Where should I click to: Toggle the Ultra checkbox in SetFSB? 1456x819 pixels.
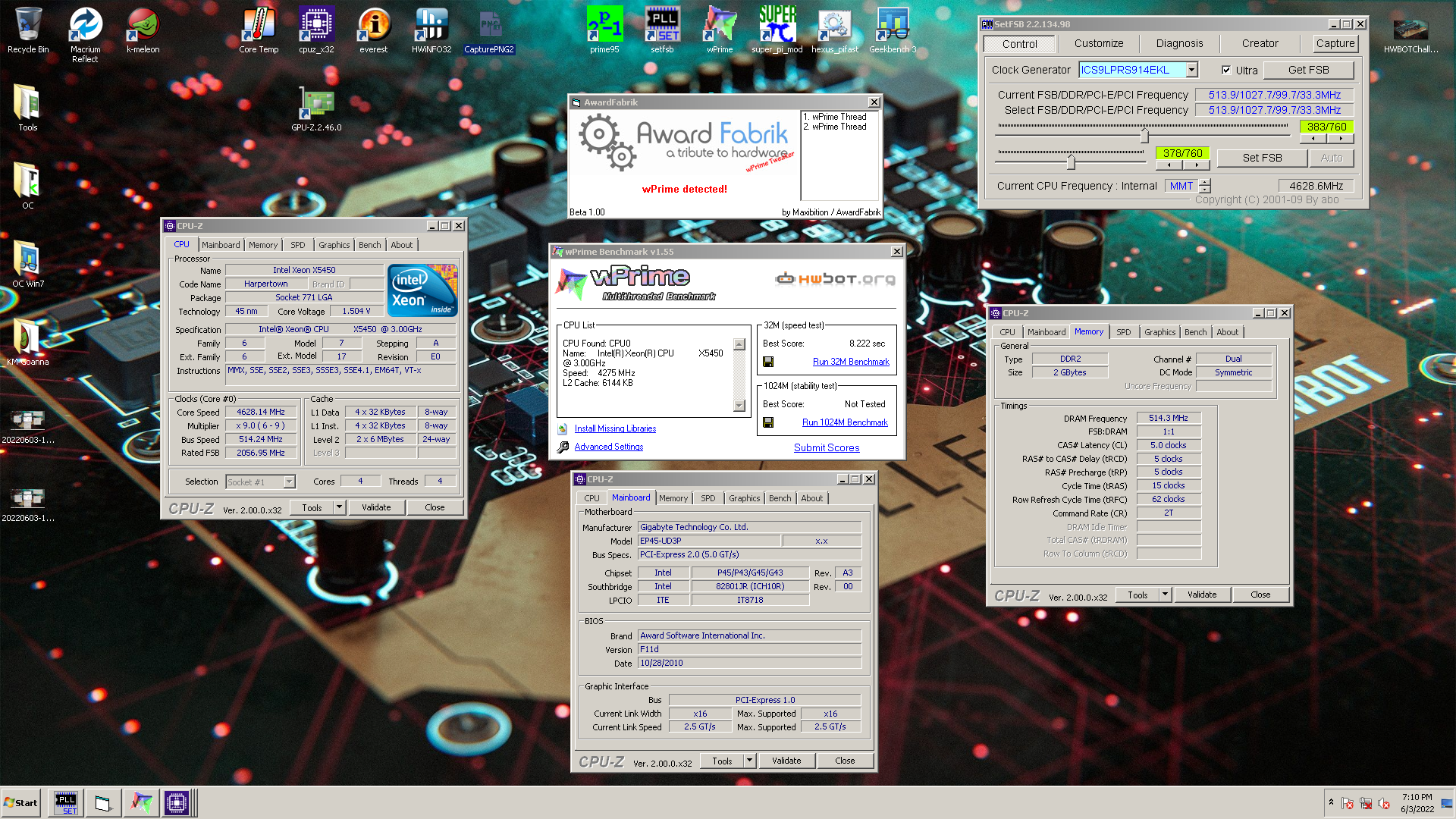[x=1226, y=70]
